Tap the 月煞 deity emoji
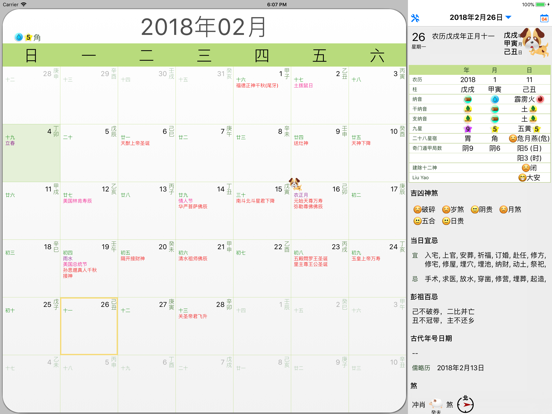The width and height of the screenshot is (552, 414). pyautogui.click(x=503, y=209)
